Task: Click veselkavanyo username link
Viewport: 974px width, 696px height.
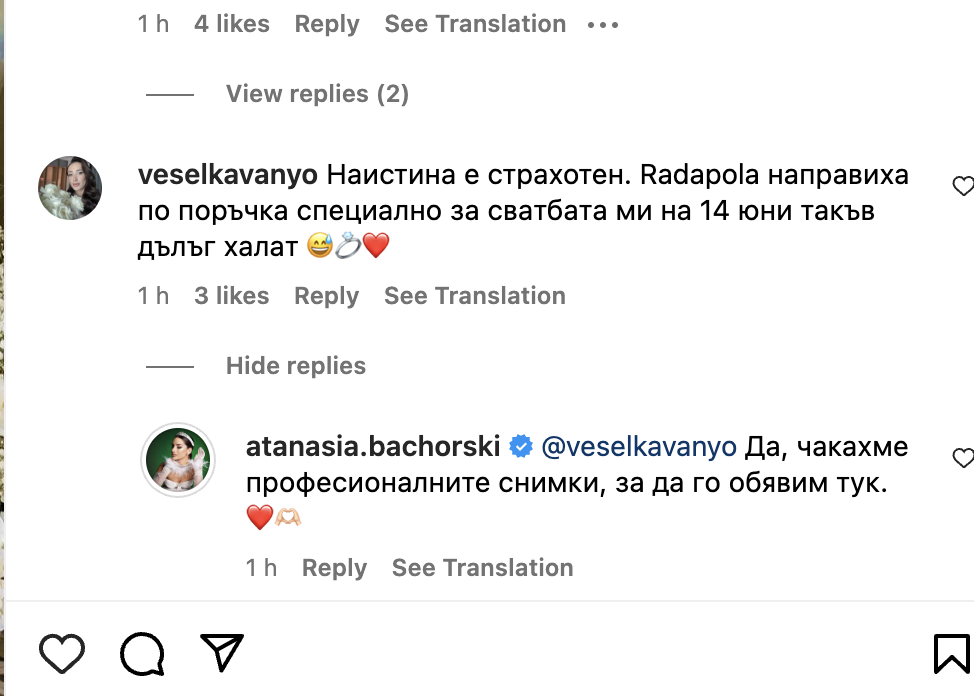Action: click(228, 175)
